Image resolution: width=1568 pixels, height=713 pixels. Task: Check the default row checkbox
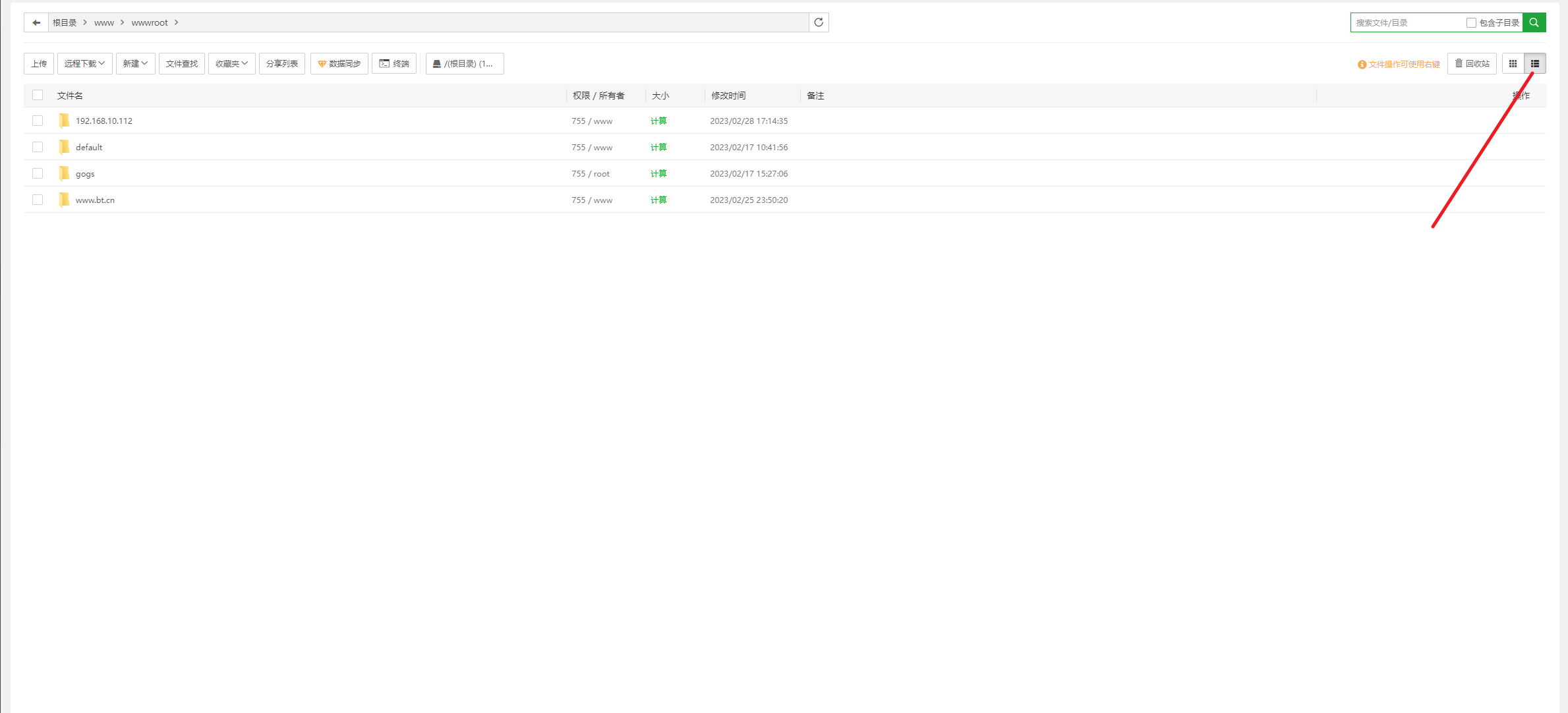38,147
